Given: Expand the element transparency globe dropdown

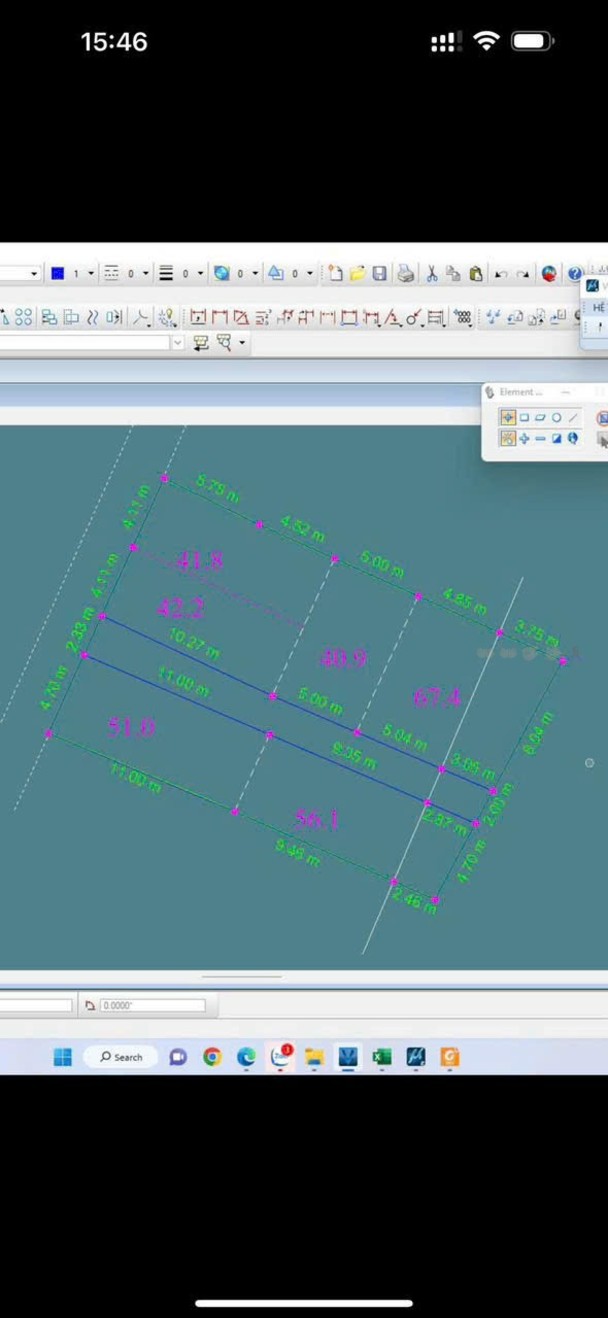Looking at the screenshot, I should 254,273.
